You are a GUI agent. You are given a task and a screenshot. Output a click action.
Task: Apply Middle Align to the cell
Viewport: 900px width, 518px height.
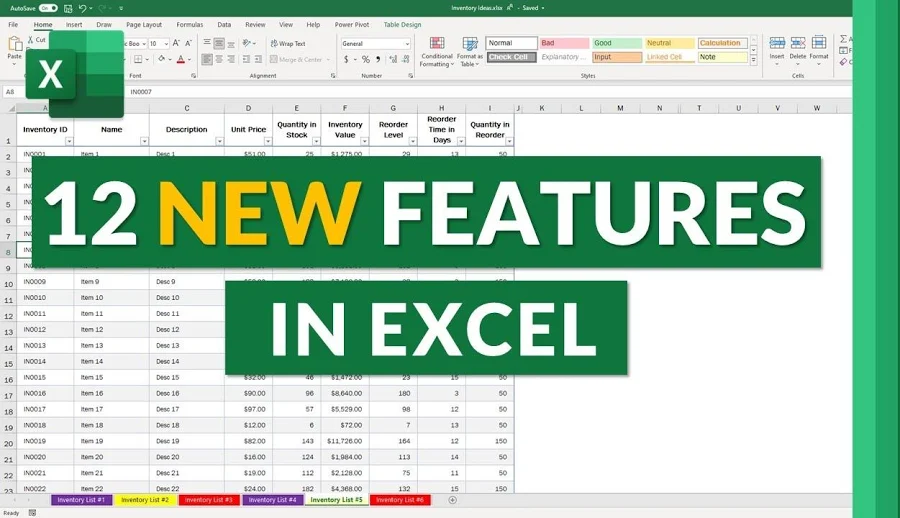click(x=219, y=43)
